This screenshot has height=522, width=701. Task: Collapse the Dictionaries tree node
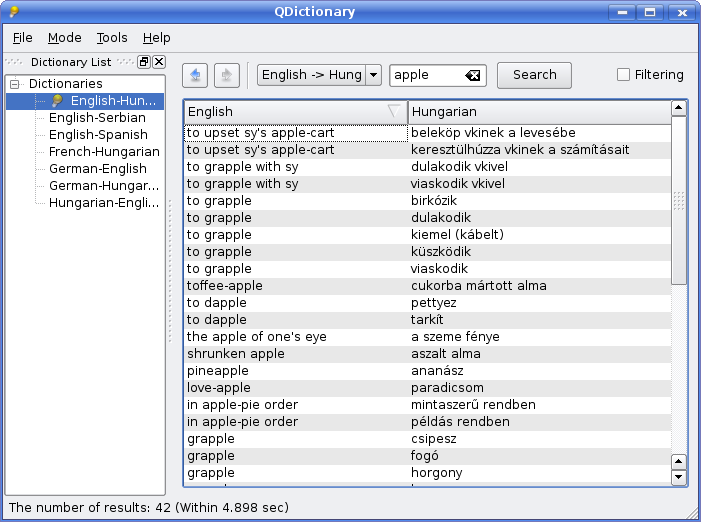pyautogui.click(x=15, y=84)
